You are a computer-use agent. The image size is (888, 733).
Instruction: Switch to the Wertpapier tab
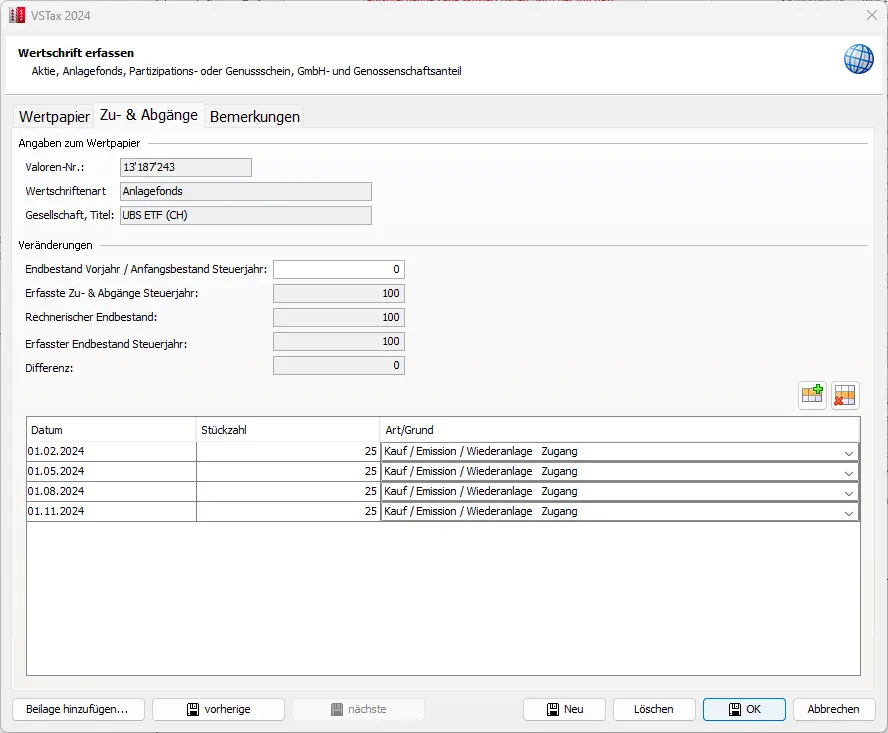point(54,116)
